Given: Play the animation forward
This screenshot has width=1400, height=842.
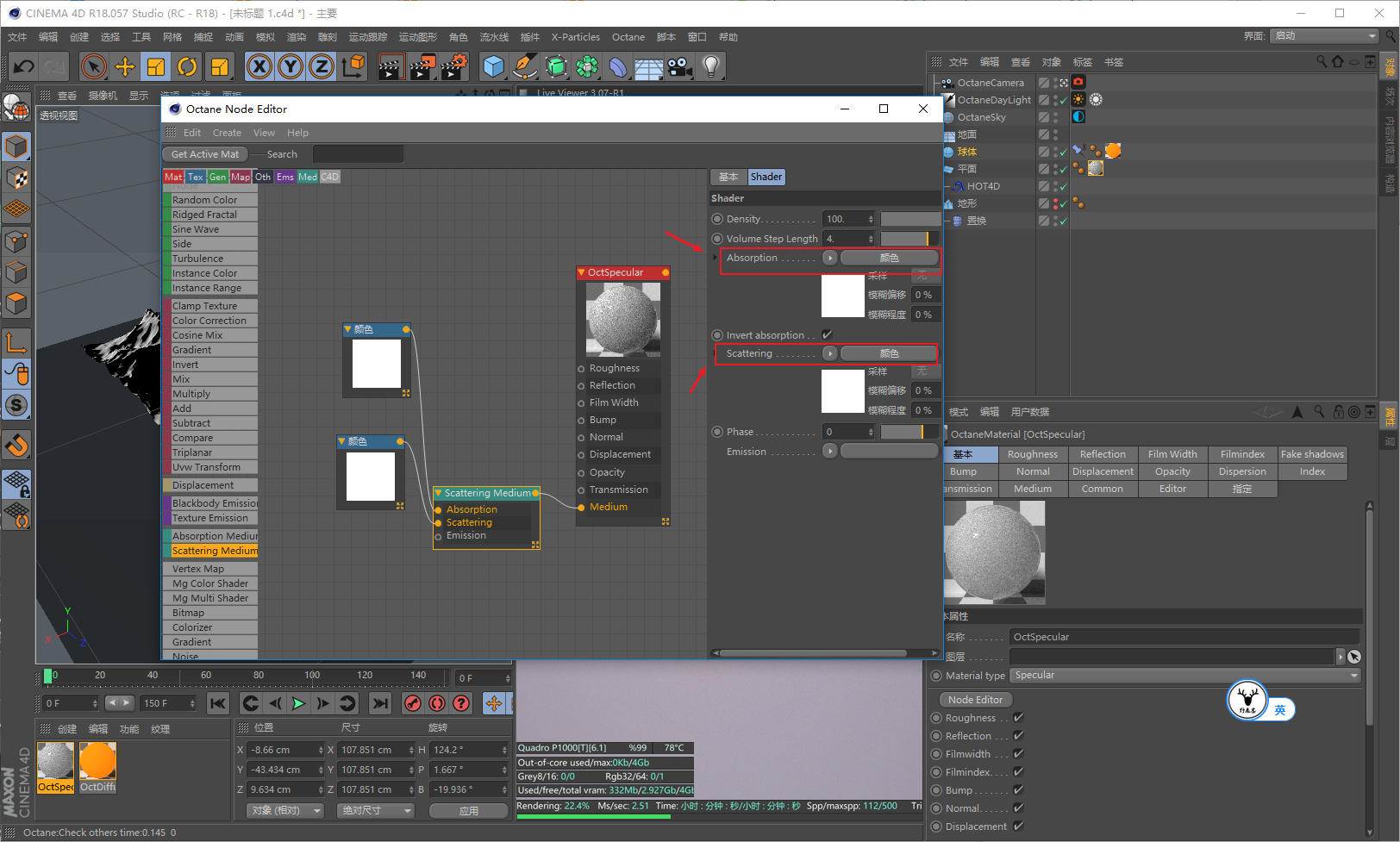Looking at the screenshot, I should [298, 703].
